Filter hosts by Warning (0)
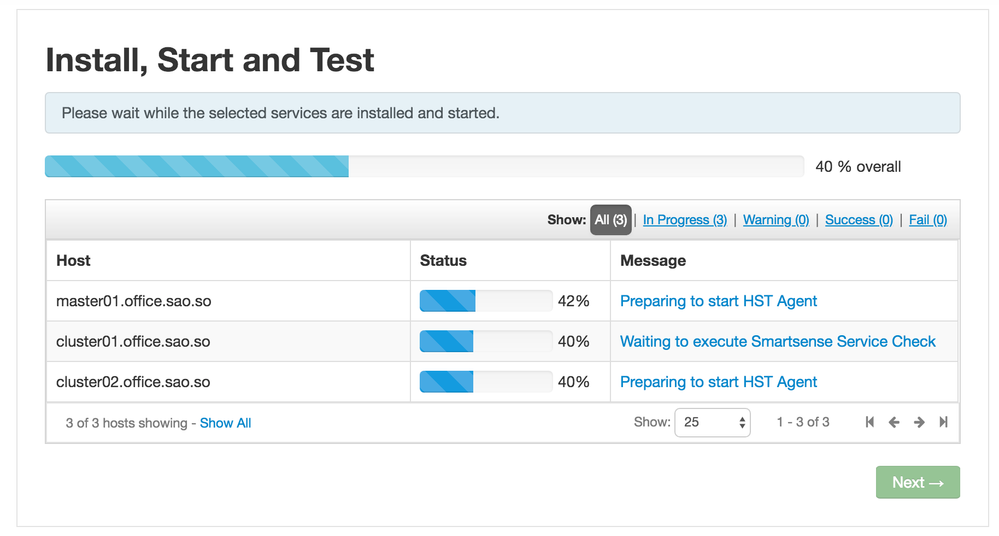999x536 pixels. [x=775, y=220]
